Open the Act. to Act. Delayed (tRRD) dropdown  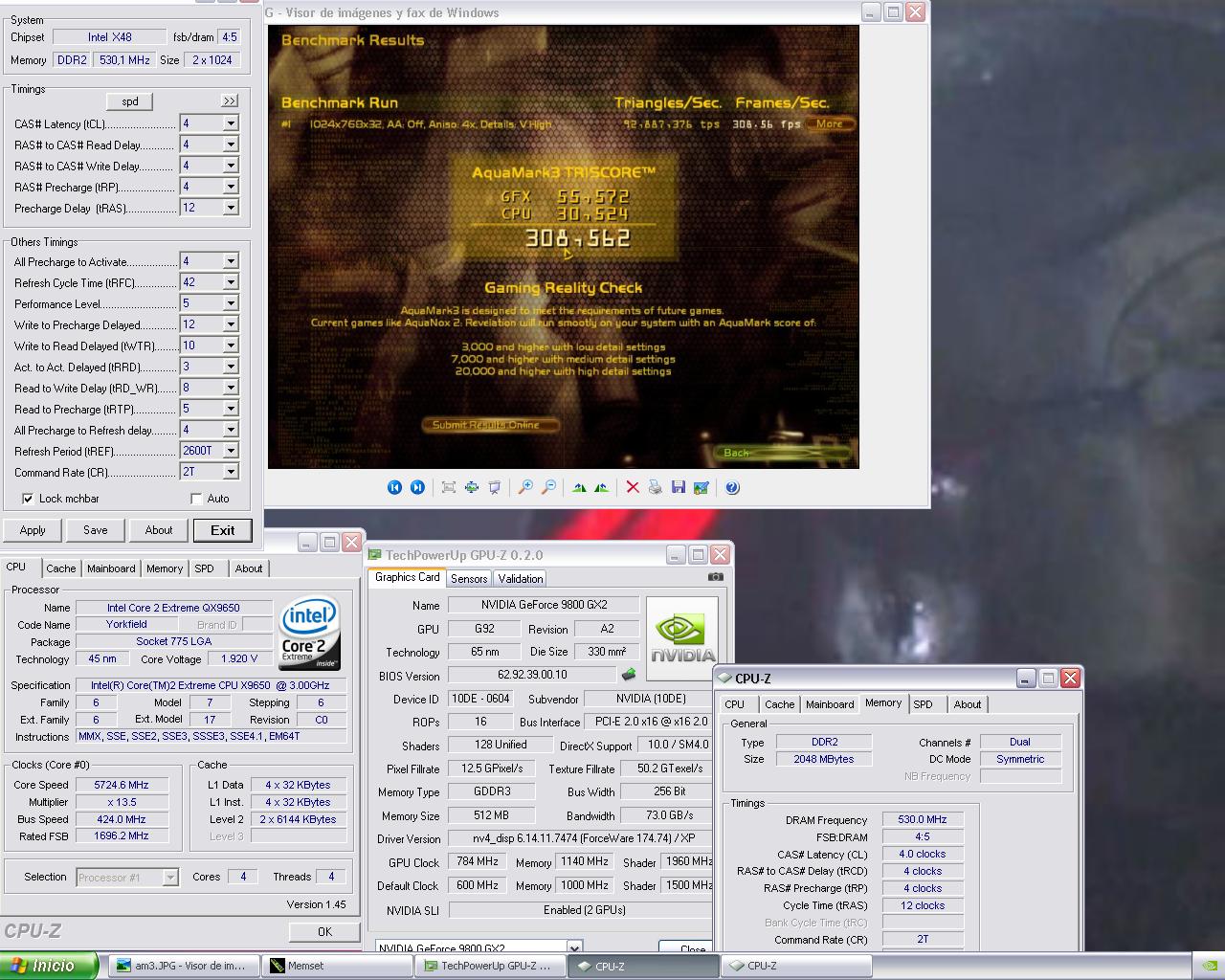click(231, 367)
